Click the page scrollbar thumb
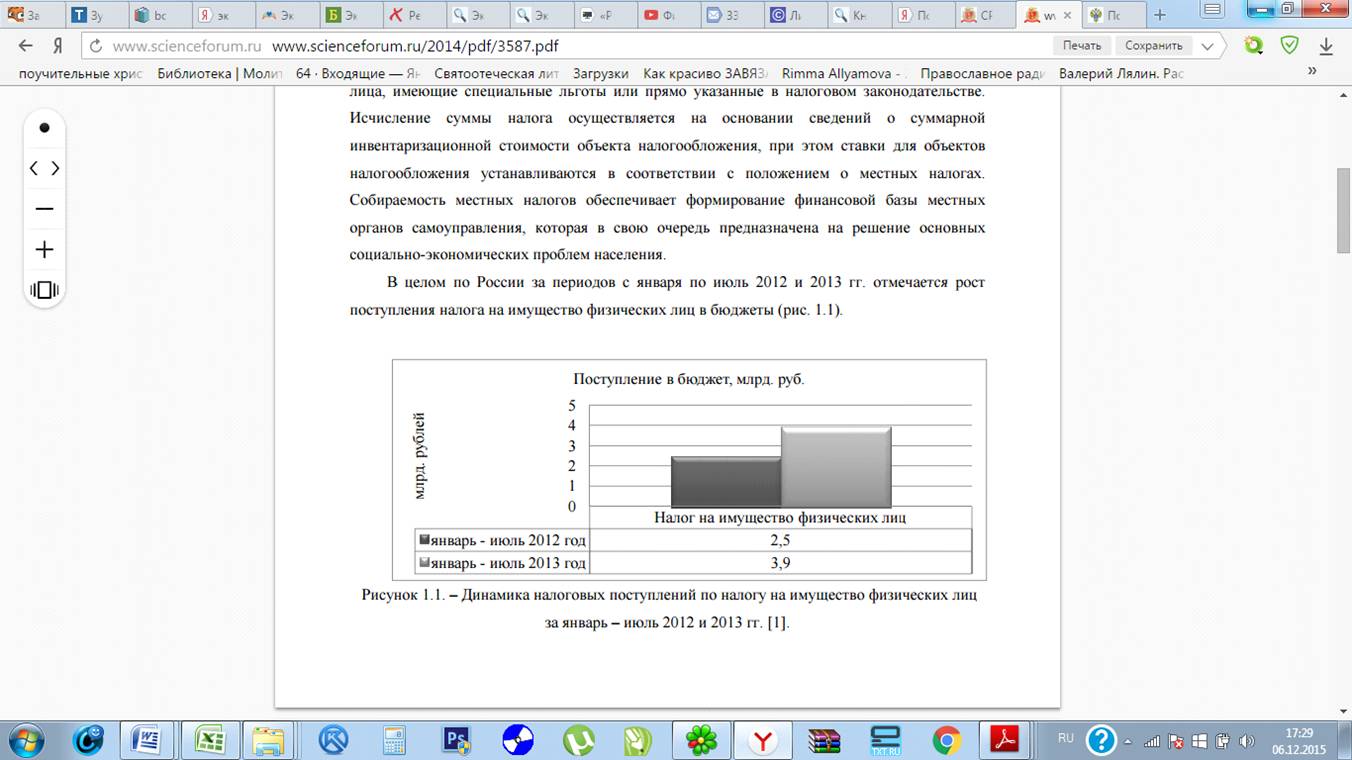Screen dimensions: 1352x760 pos(1344,211)
